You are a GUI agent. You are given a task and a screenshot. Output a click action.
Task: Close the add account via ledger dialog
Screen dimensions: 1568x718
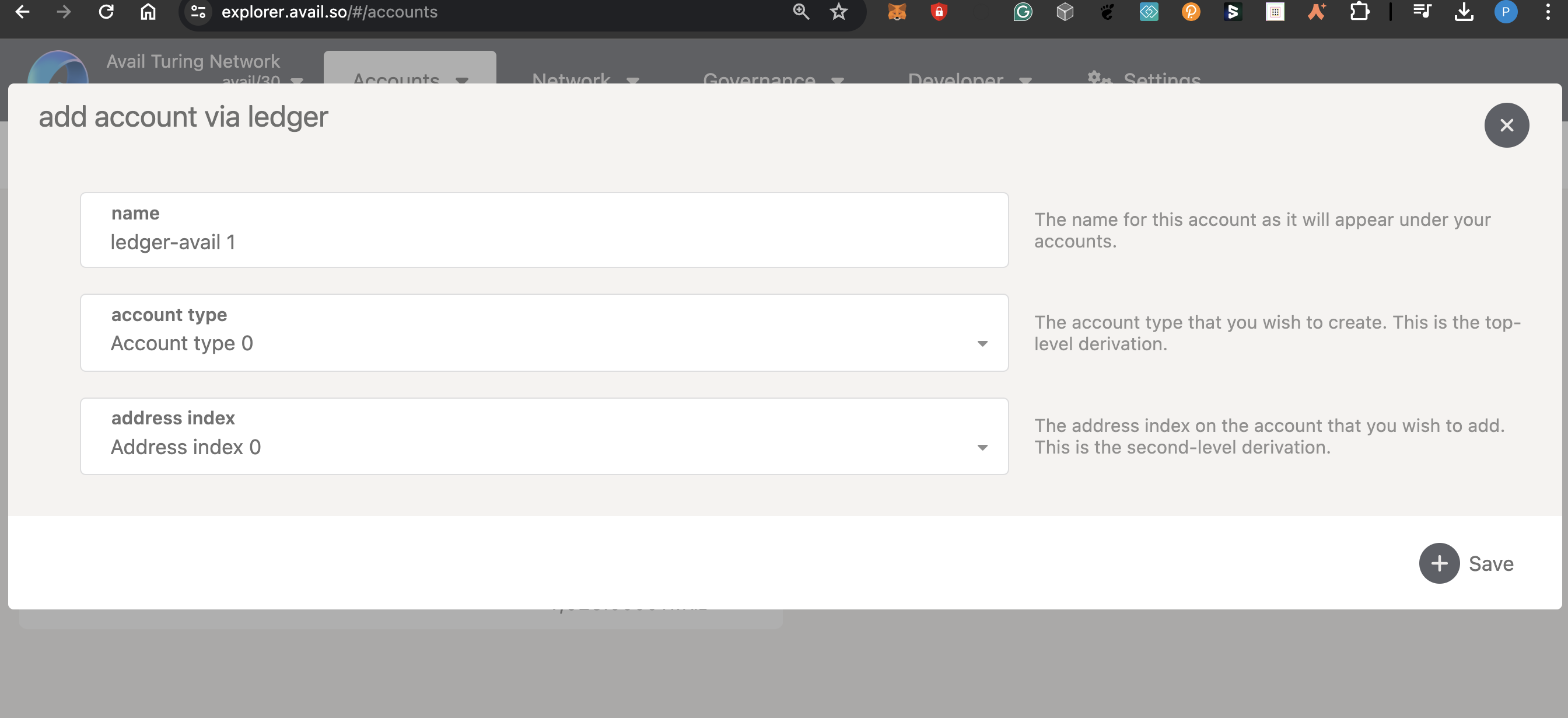click(1506, 126)
